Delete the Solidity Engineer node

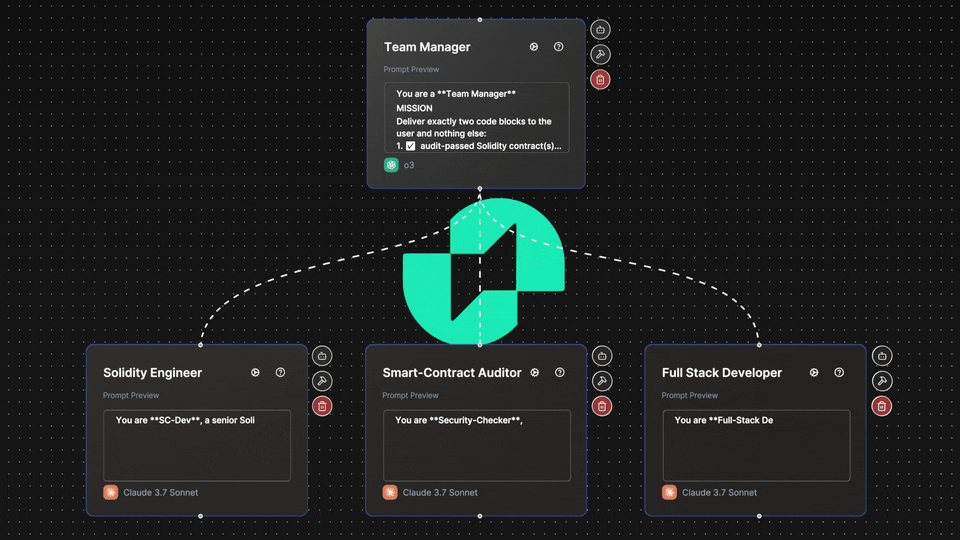click(322, 406)
